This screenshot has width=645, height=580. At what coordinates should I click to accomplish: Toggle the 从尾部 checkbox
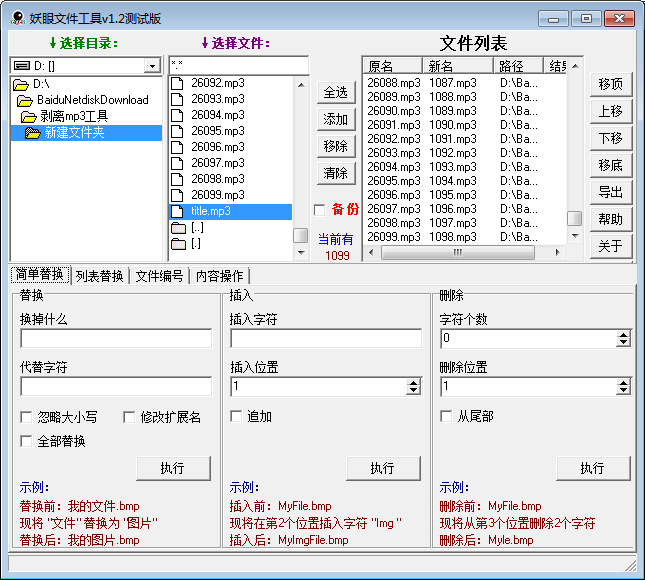coord(446,416)
